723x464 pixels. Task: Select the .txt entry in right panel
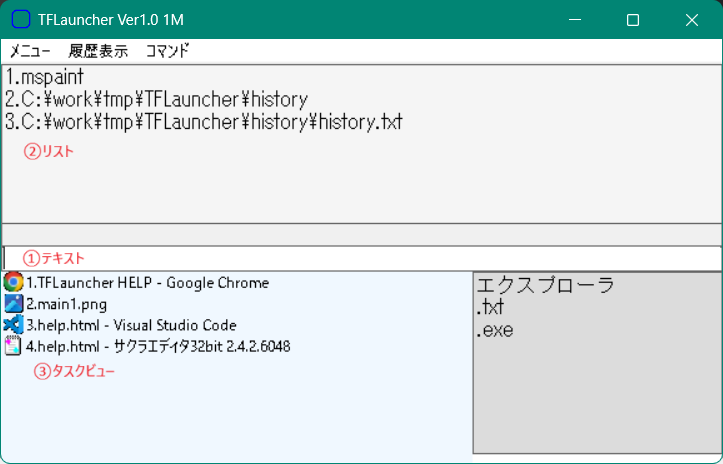point(490,307)
